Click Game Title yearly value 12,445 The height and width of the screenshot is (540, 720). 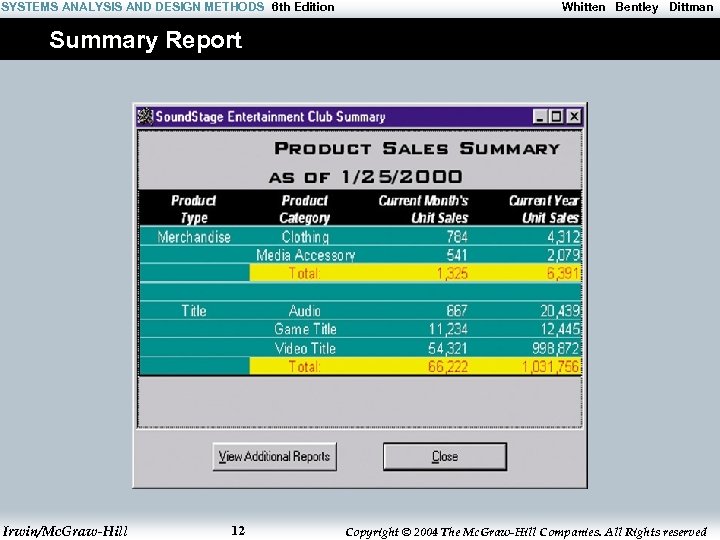click(560, 329)
